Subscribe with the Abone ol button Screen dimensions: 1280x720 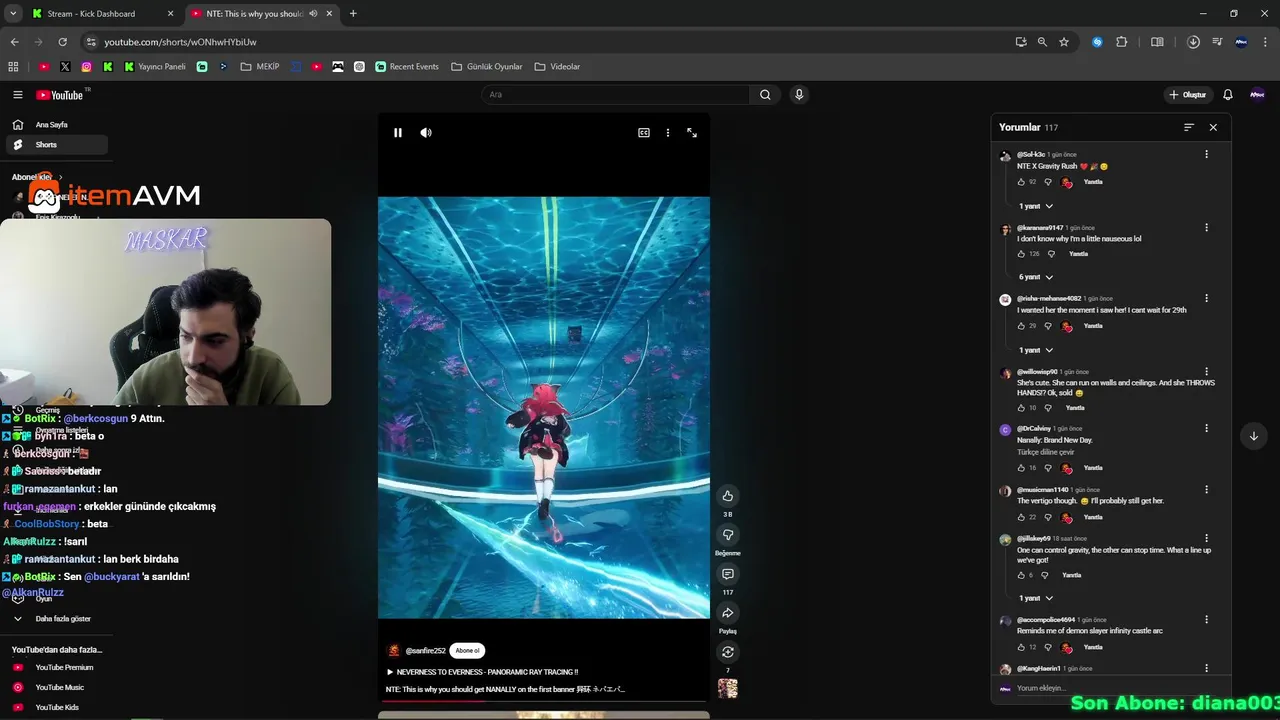(x=467, y=651)
